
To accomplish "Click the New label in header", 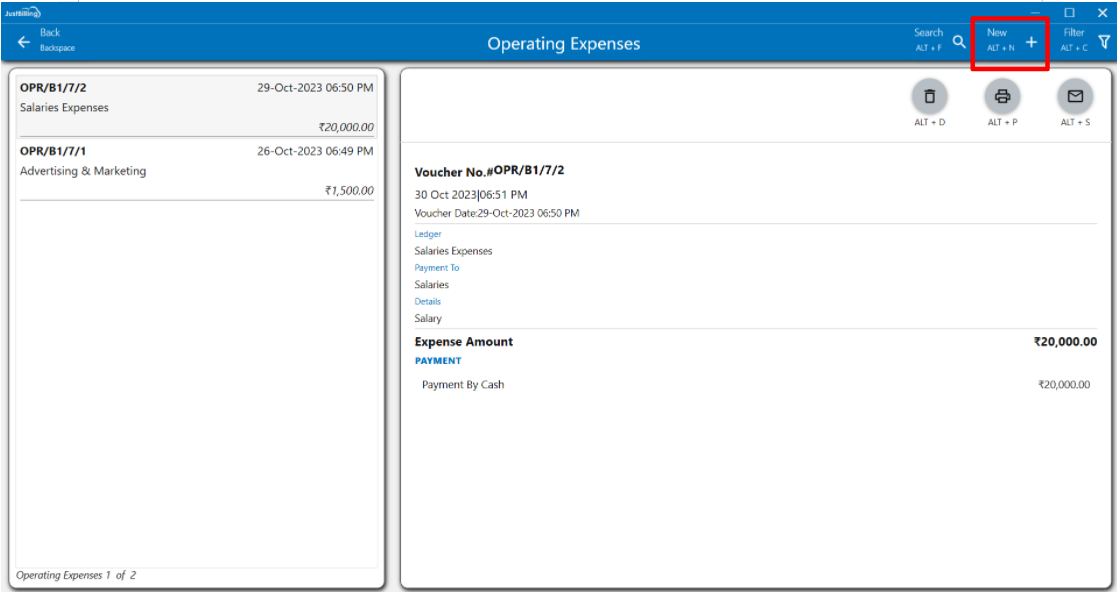I will click(997, 33).
